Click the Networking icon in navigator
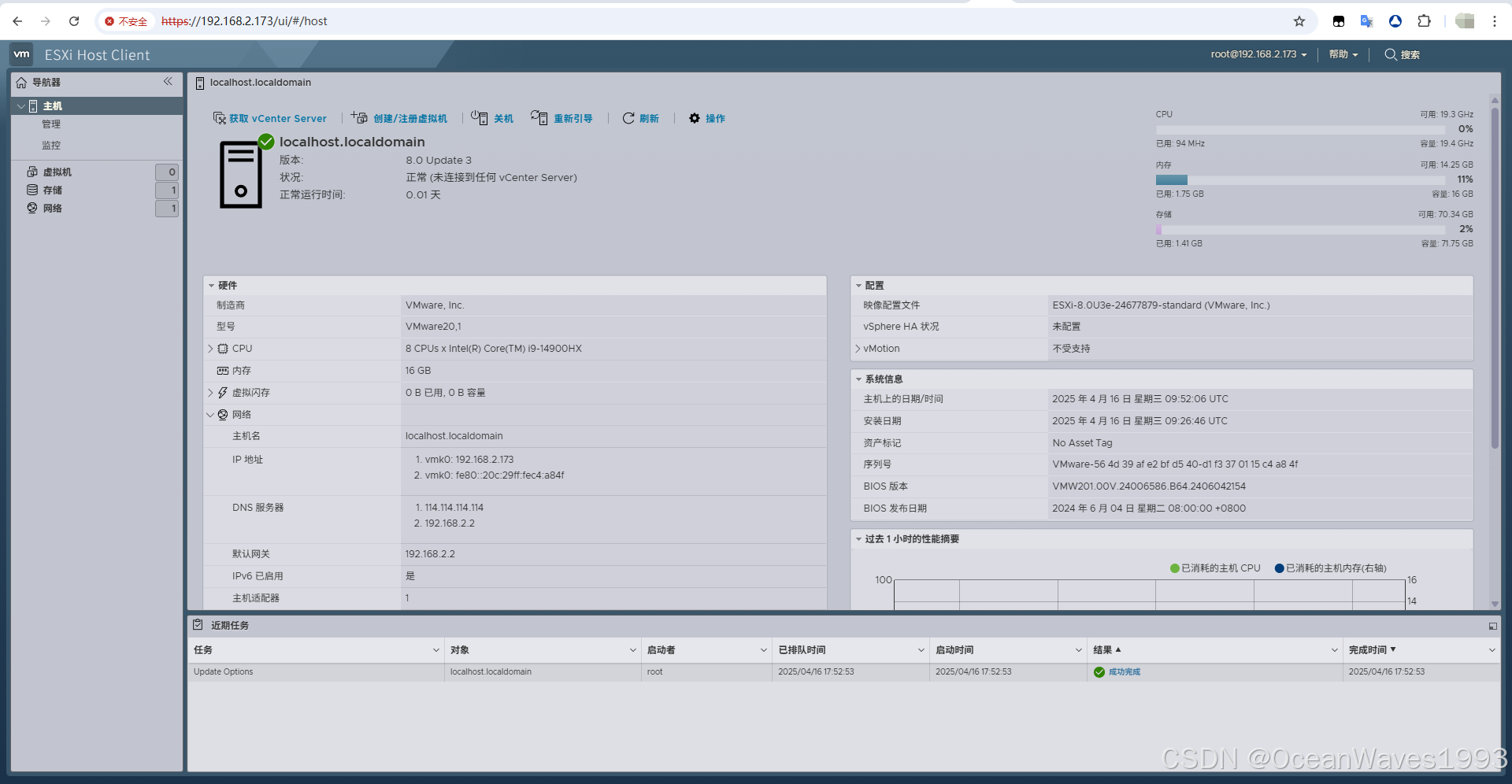This screenshot has height=784, width=1512. [x=32, y=208]
